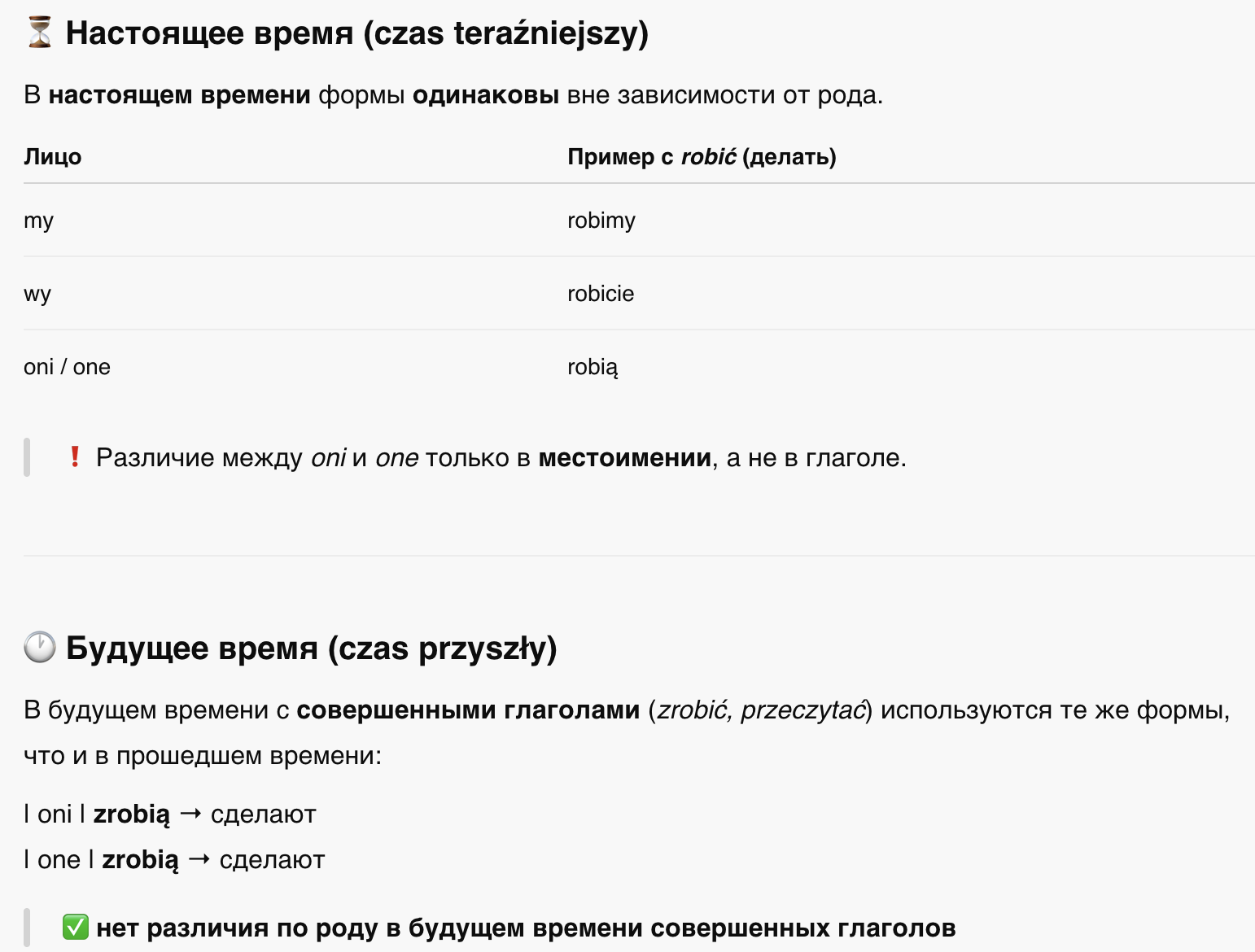Click the wy pronoun cell

pos(37,294)
